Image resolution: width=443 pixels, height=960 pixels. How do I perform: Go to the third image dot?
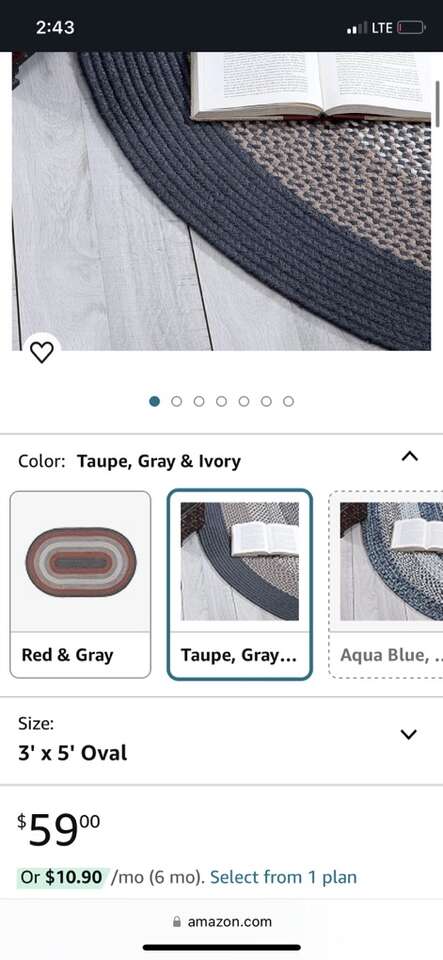coord(199,401)
